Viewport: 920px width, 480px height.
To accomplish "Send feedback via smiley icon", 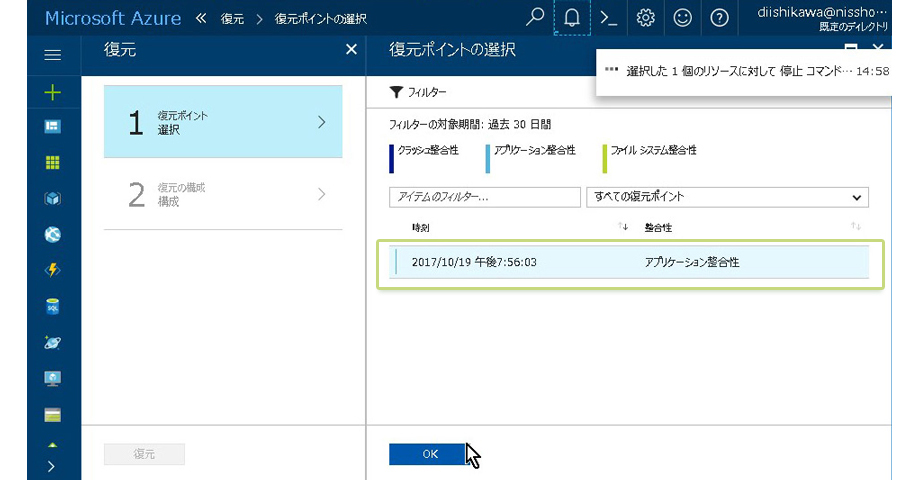I will click(682, 18).
